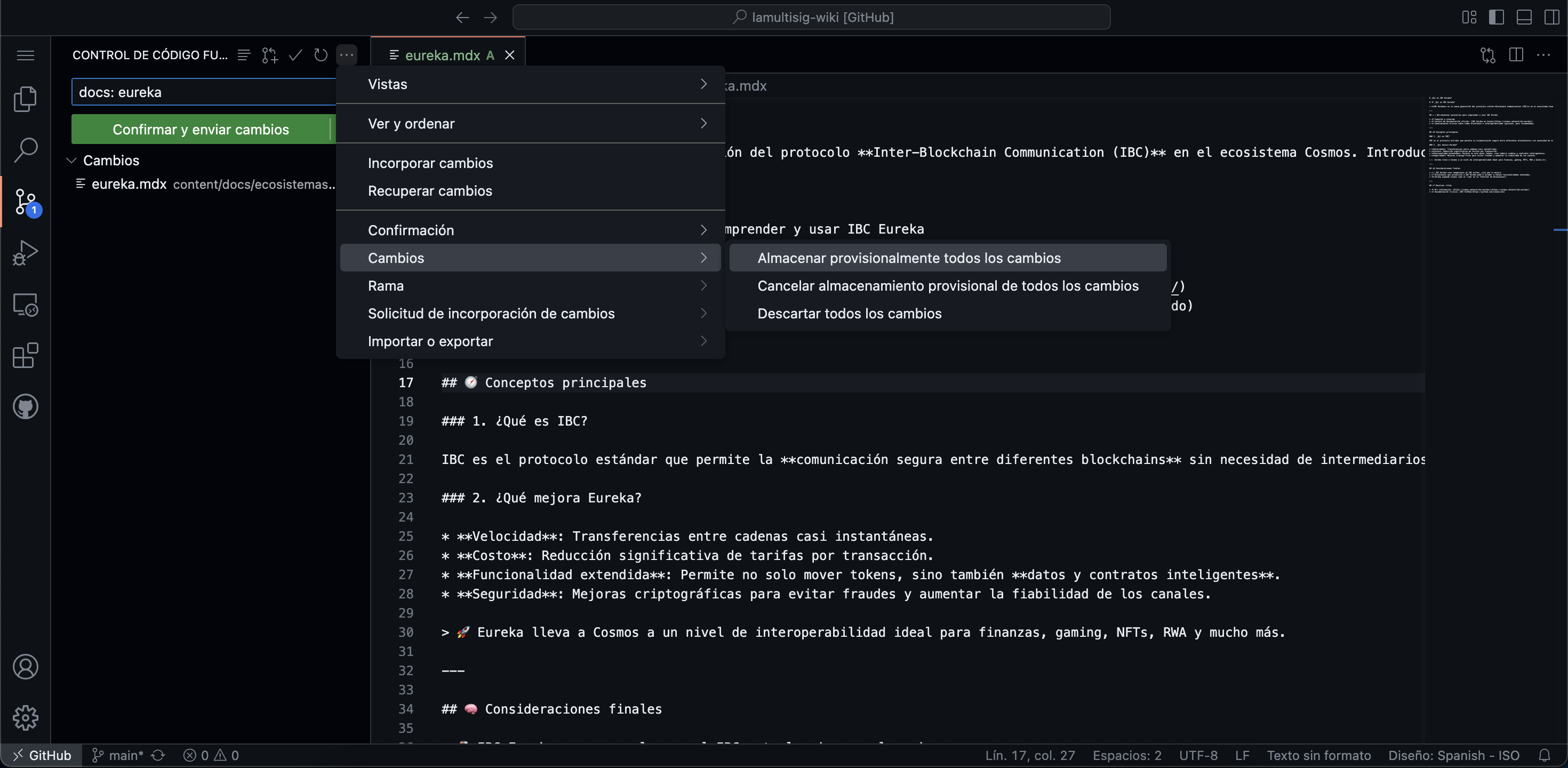This screenshot has width=1568, height=768.
Task: Click Espacios: 2 indentation setting
Action: click(x=1127, y=755)
